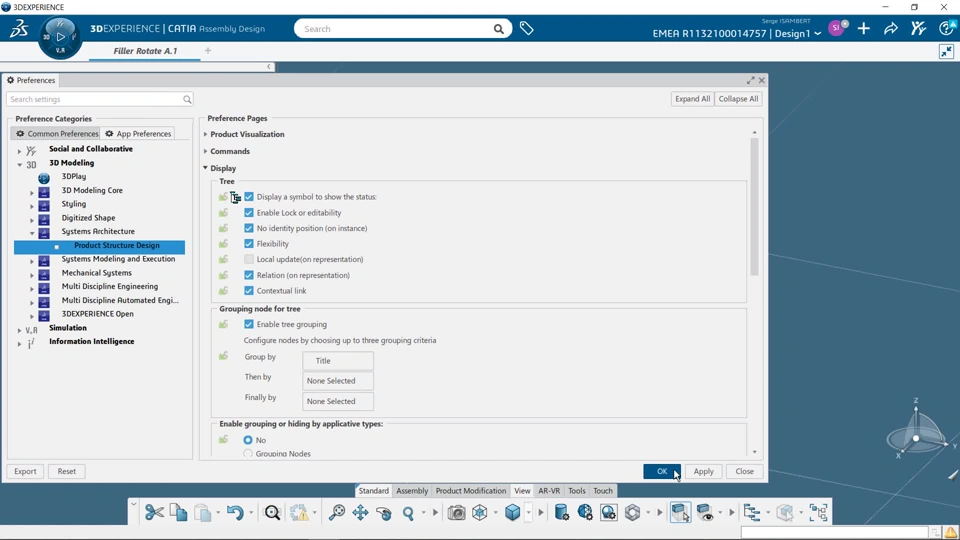Click the Reset button
960x540 pixels.
point(67,471)
